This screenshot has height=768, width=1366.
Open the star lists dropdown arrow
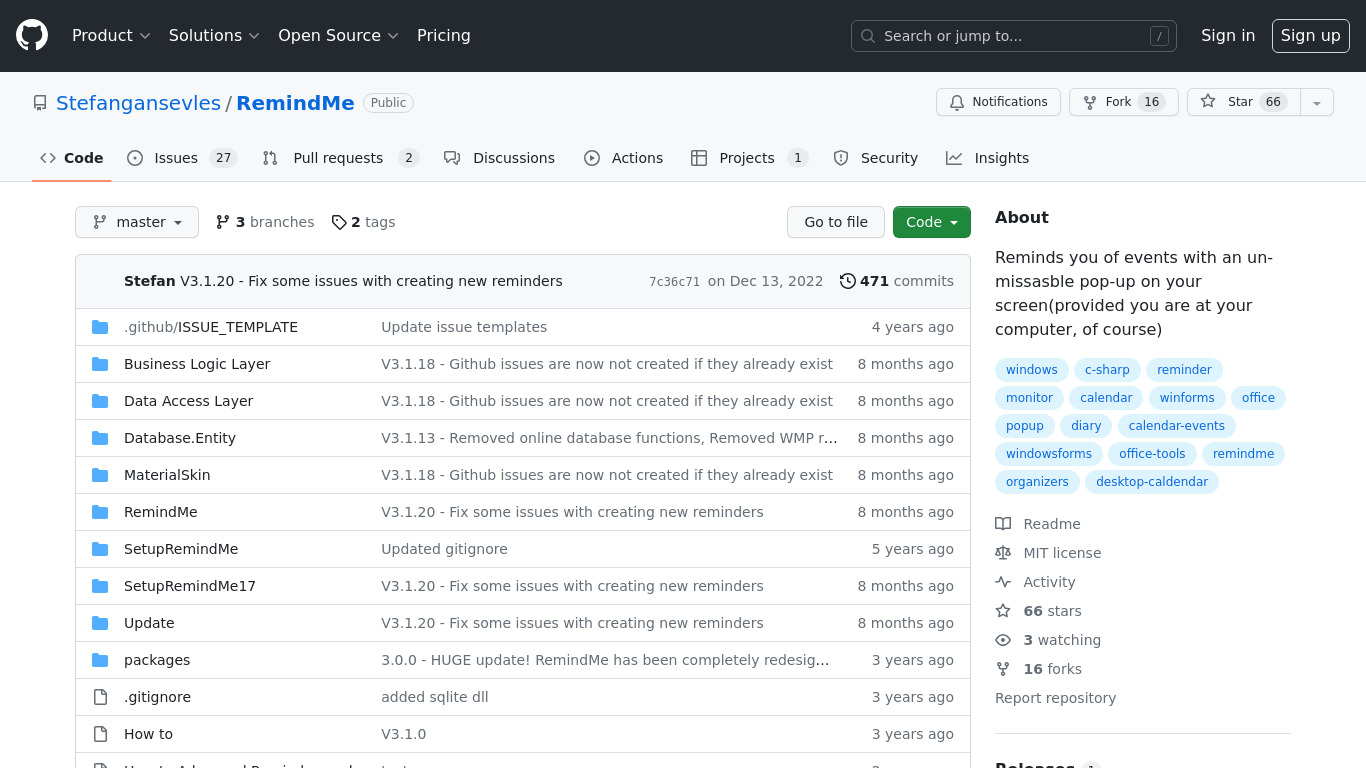1317,102
